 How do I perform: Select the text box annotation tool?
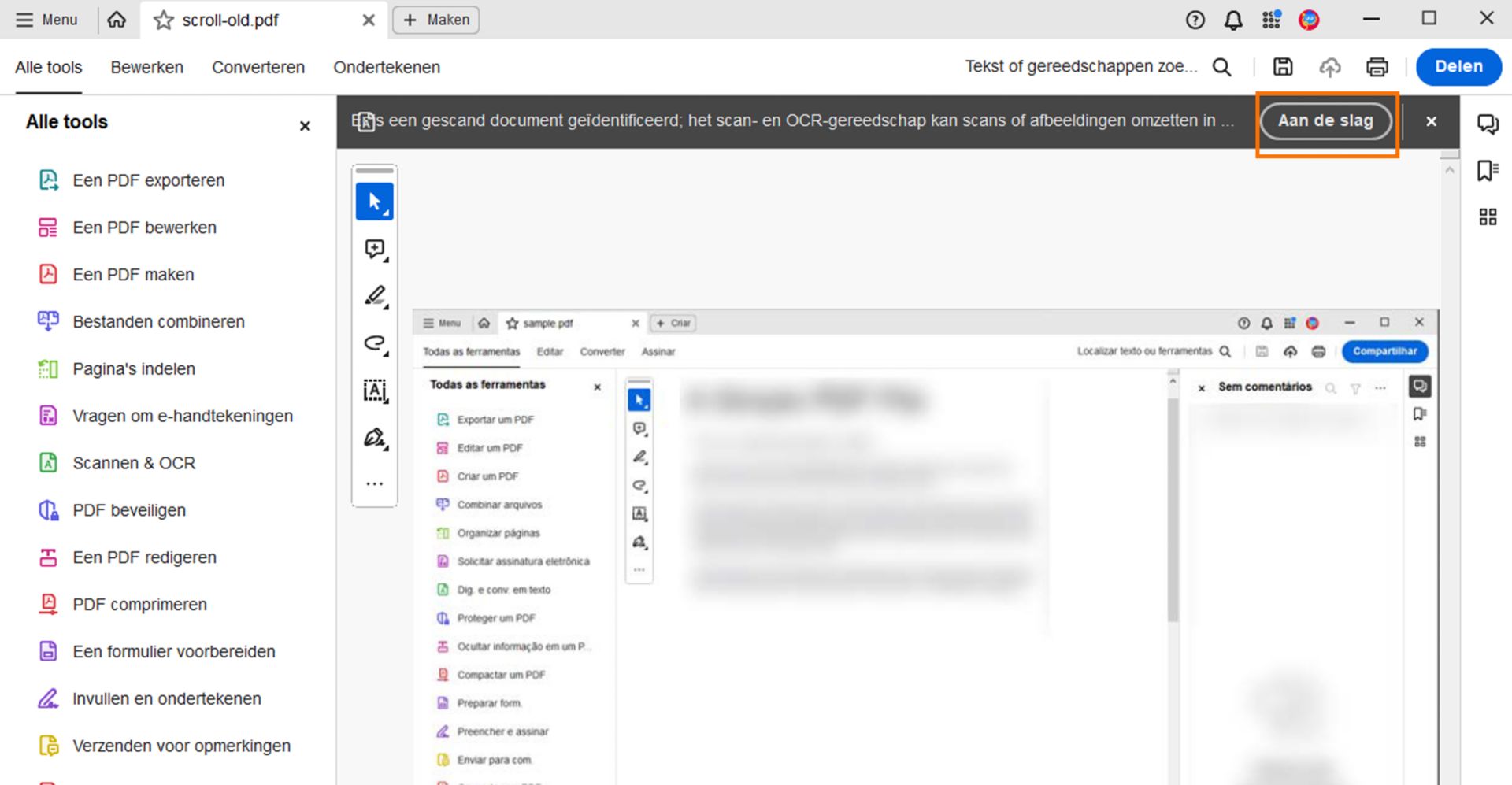point(375,391)
